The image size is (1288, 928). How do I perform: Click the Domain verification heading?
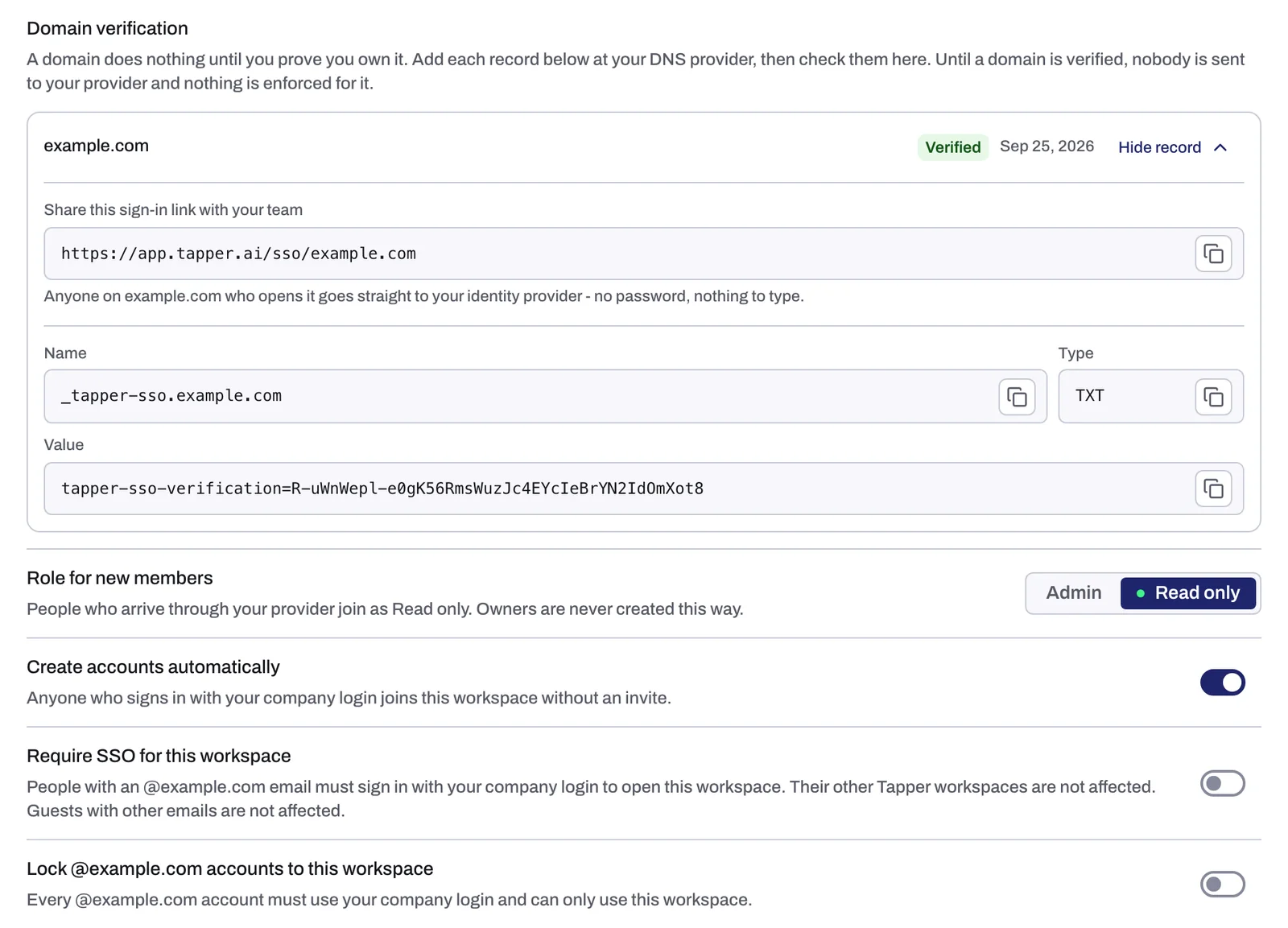pyautogui.click(x=107, y=28)
